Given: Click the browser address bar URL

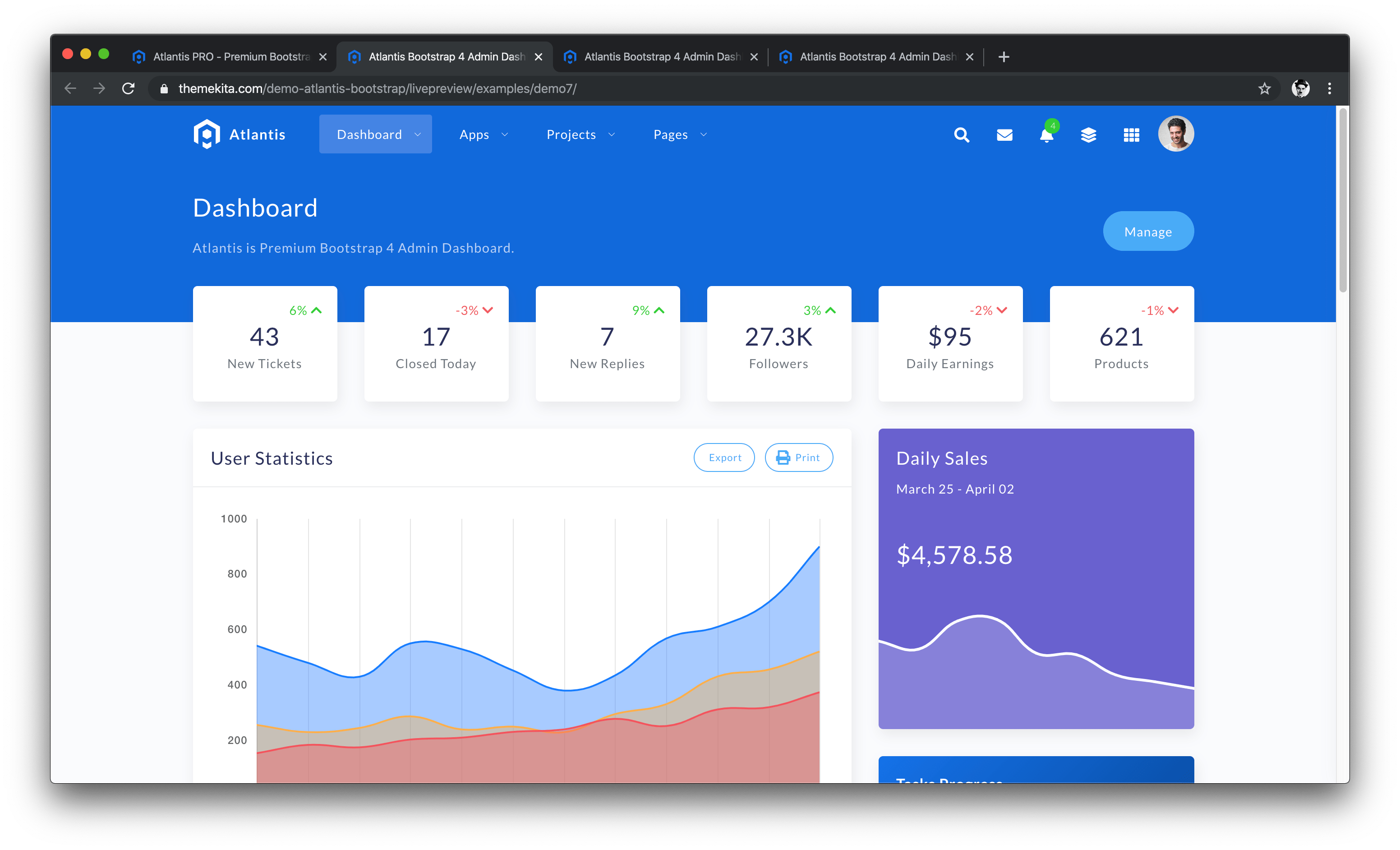Looking at the screenshot, I should [x=377, y=88].
